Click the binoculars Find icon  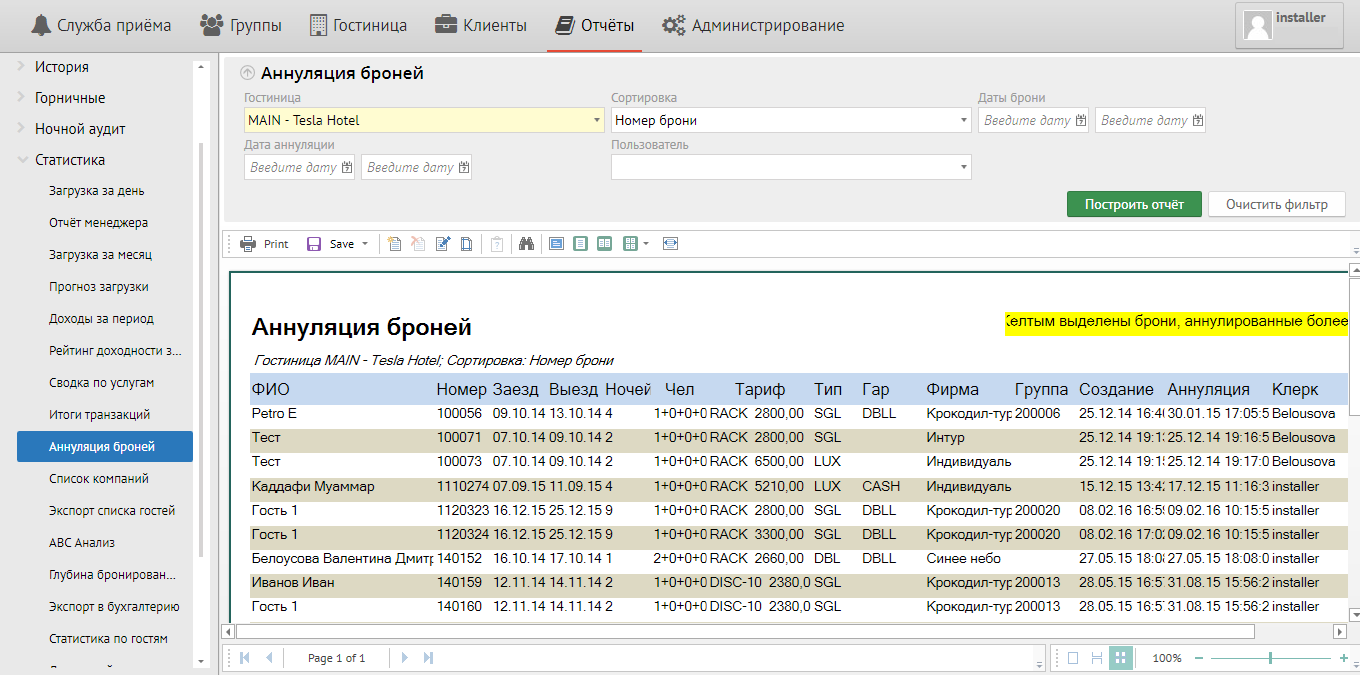point(526,244)
